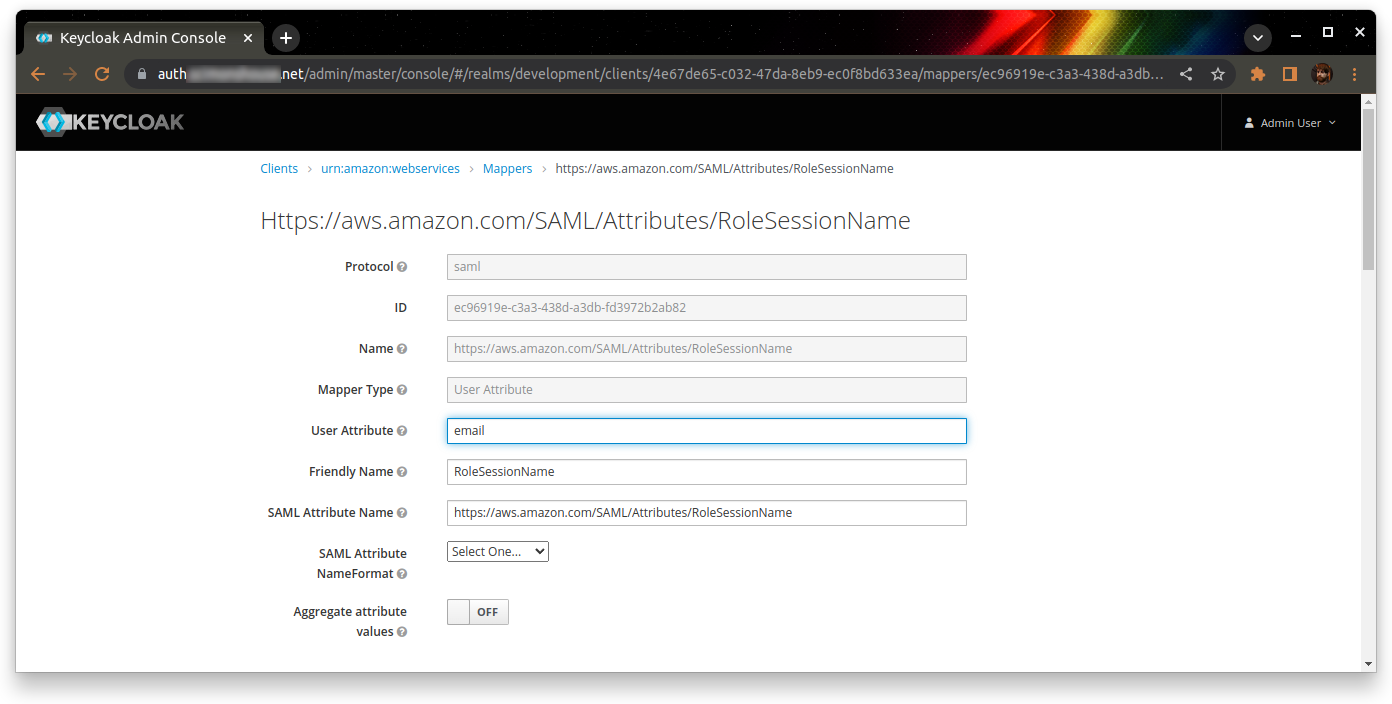Click the breadcrumb's current RoleSessionName entry
1392x704 pixels.
(724, 169)
